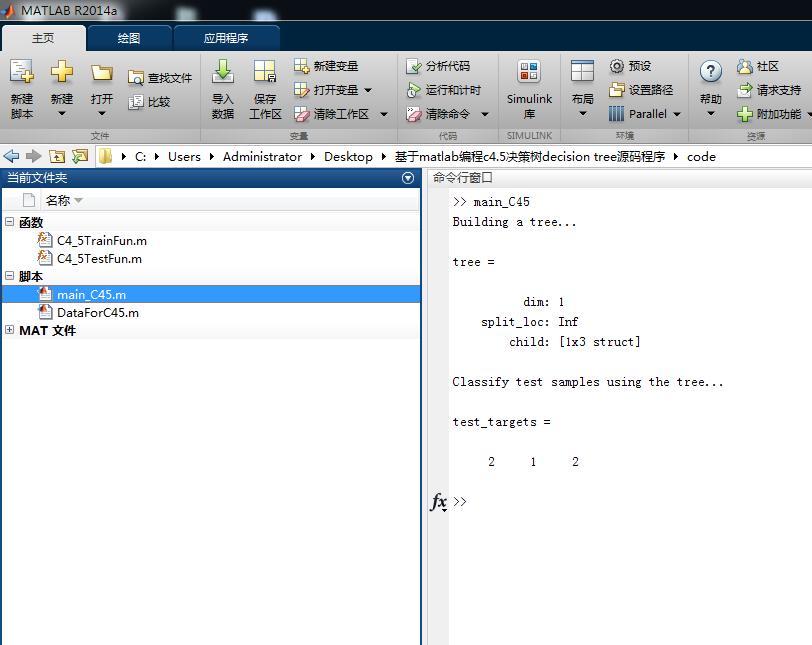Open dropdown arrow under Open (打开)

point(102,113)
